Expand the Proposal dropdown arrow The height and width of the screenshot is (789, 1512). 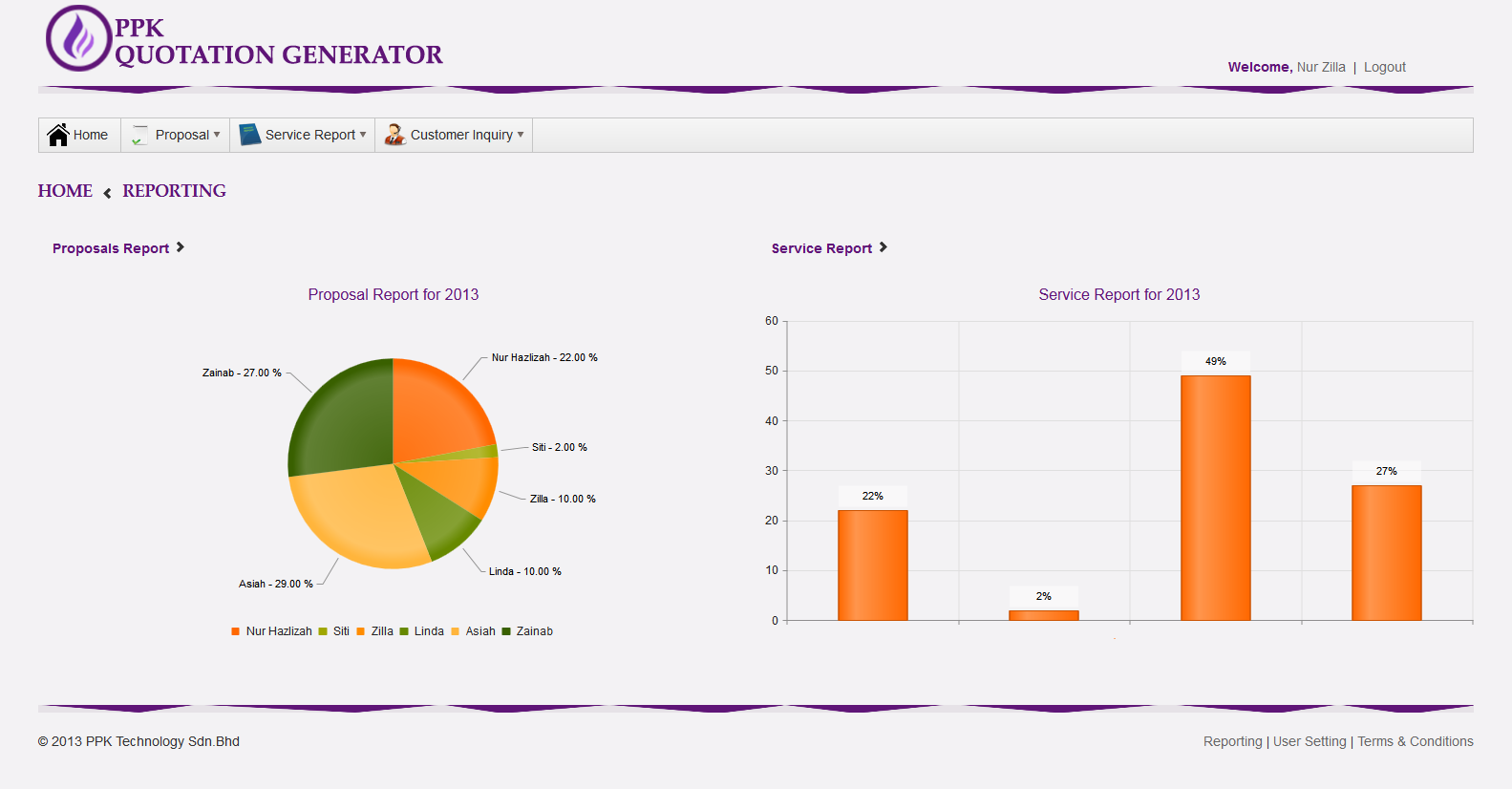pos(217,135)
